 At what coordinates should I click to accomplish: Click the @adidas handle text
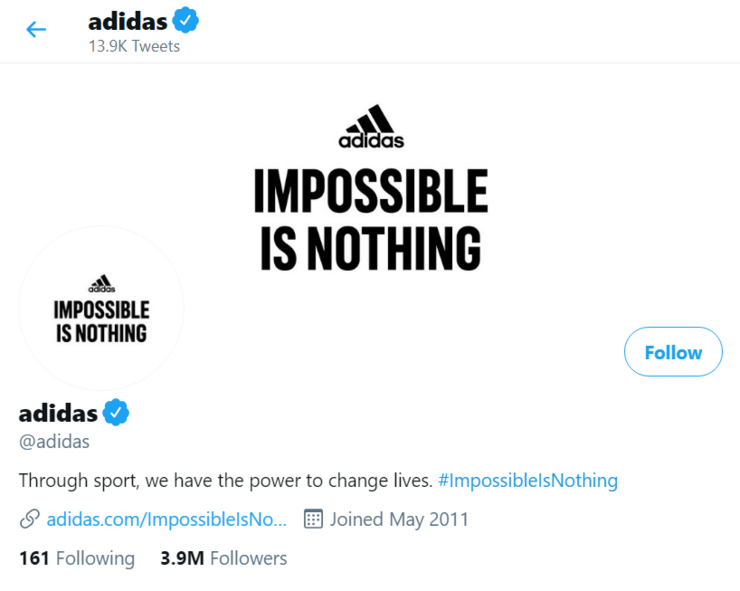click(x=55, y=441)
